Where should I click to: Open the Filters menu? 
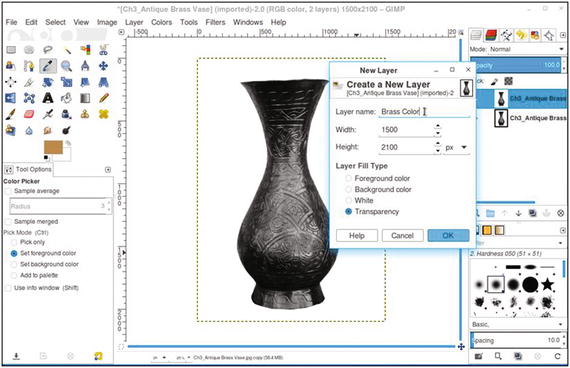[215, 23]
